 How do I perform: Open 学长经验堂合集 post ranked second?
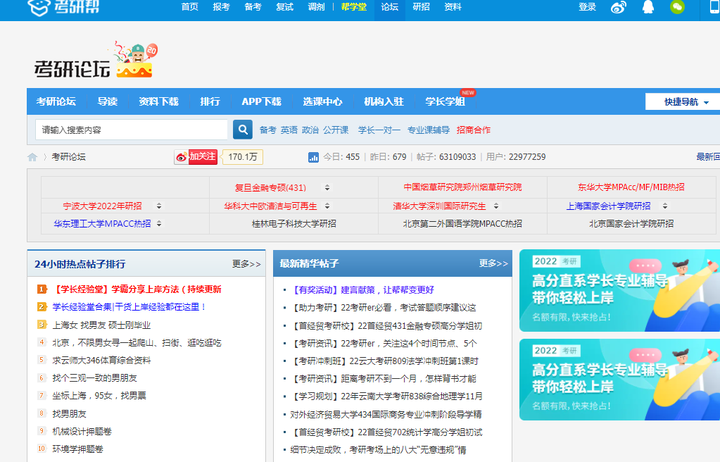(129, 307)
